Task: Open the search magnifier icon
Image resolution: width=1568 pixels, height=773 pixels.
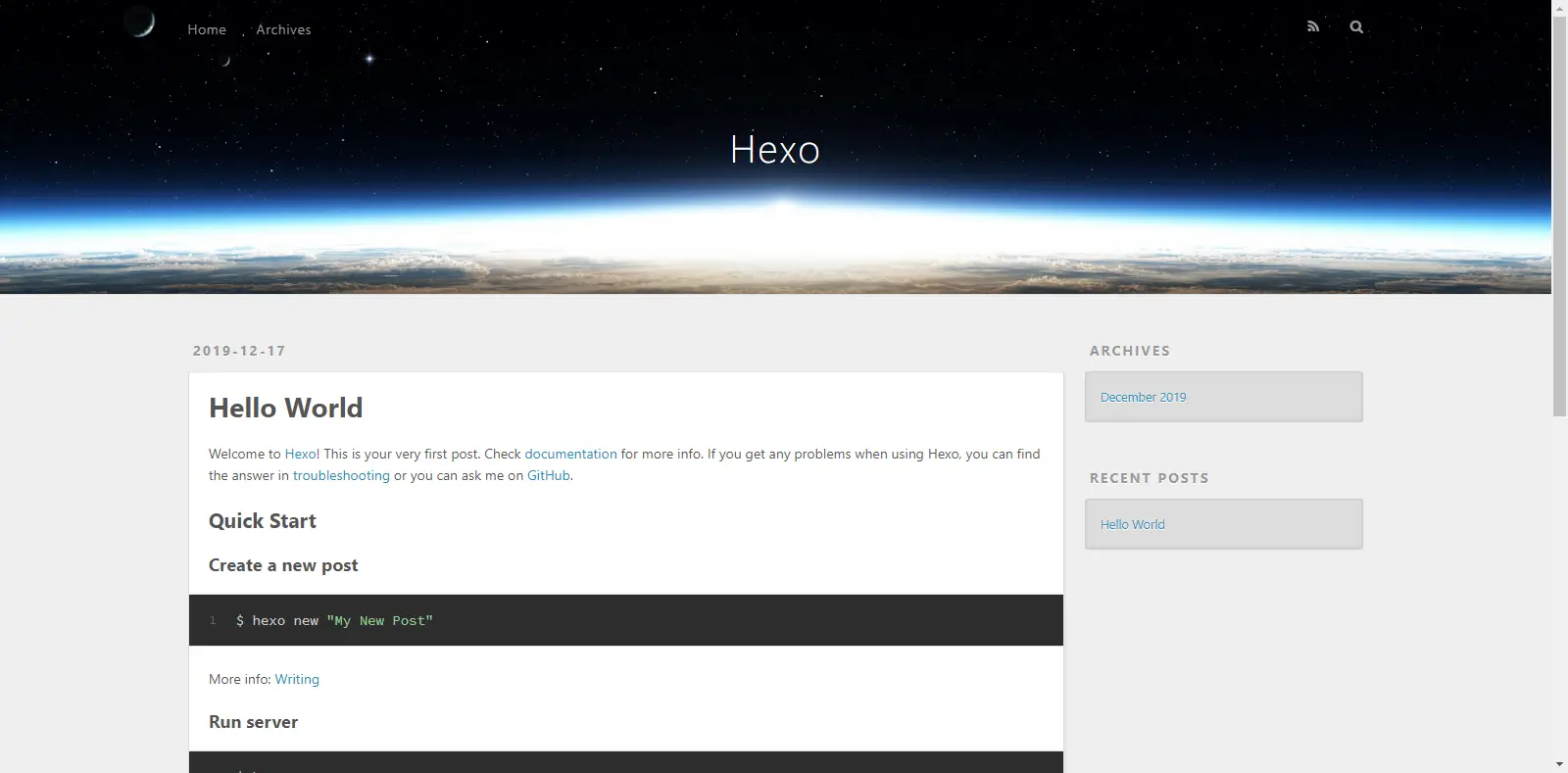Action: pyautogui.click(x=1356, y=26)
